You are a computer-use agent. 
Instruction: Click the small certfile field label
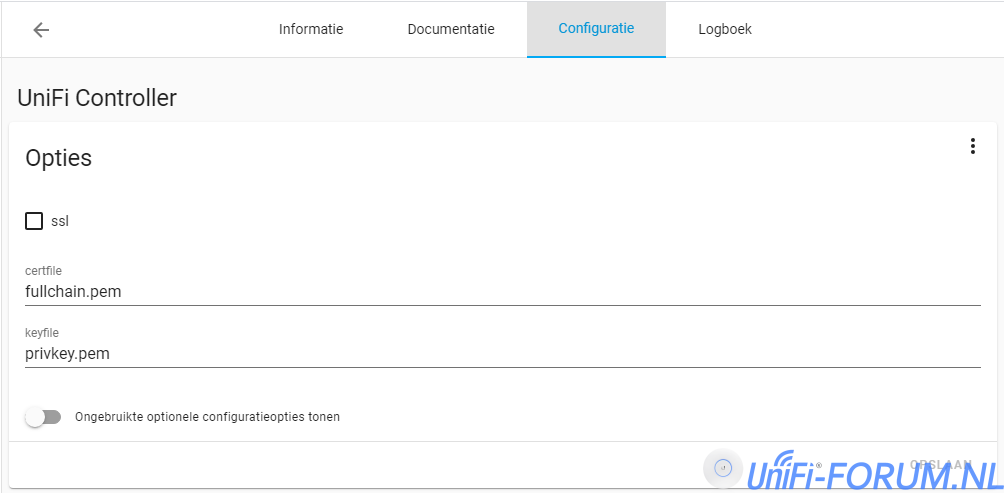pos(43,271)
